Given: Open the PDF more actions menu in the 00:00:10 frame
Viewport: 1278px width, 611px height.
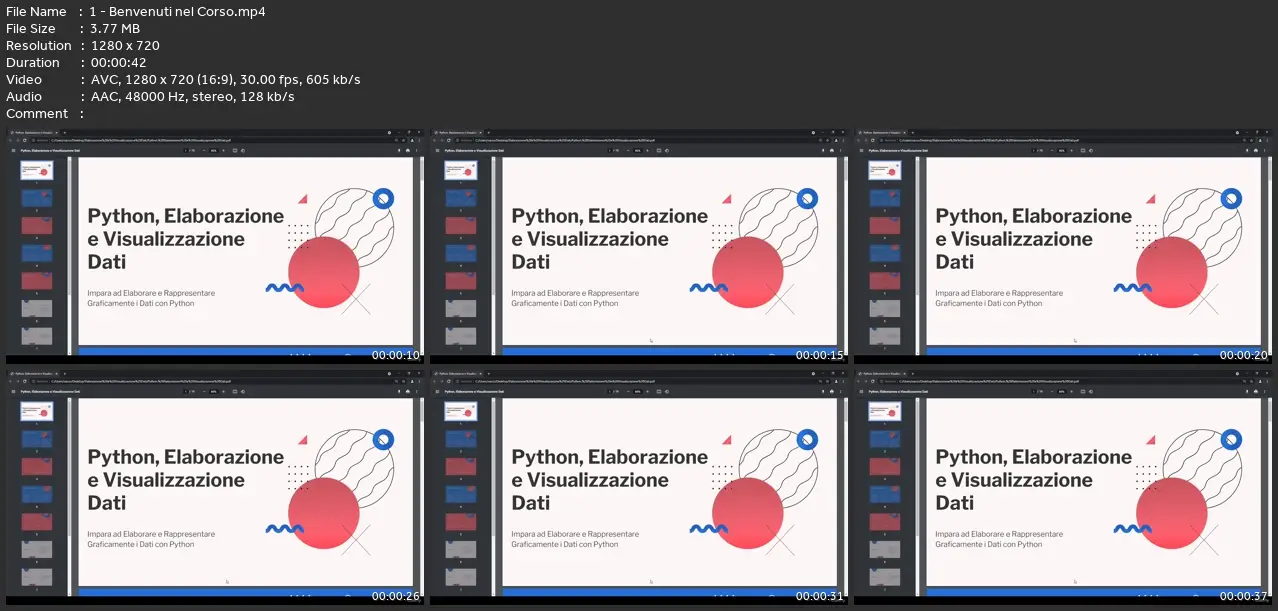Looking at the screenshot, I should click(x=417, y=151).
